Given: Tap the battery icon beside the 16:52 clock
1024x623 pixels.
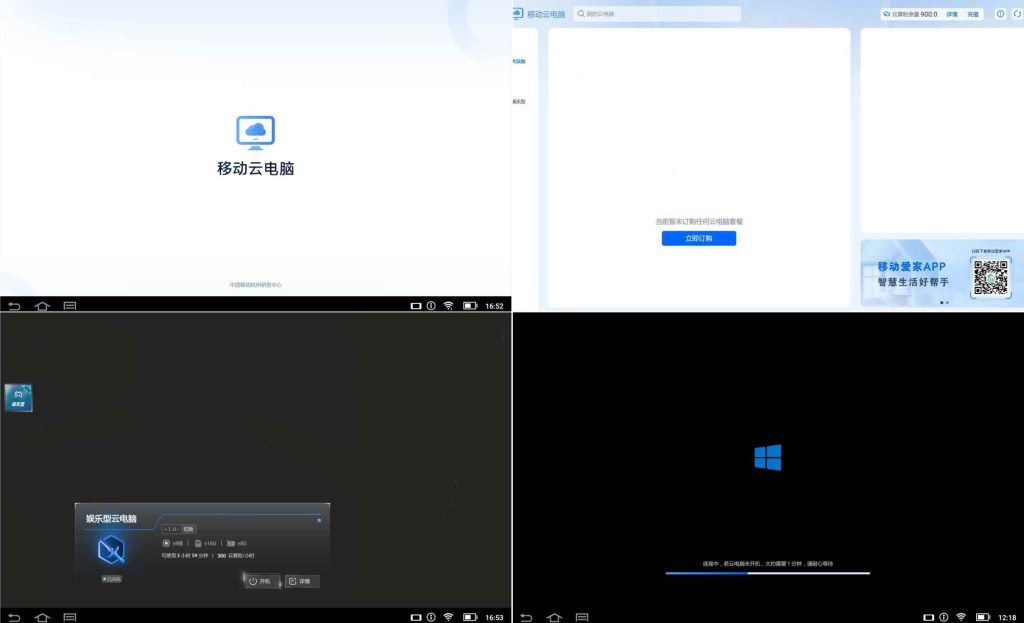Looking at the screenshot, I should [470, 306].
